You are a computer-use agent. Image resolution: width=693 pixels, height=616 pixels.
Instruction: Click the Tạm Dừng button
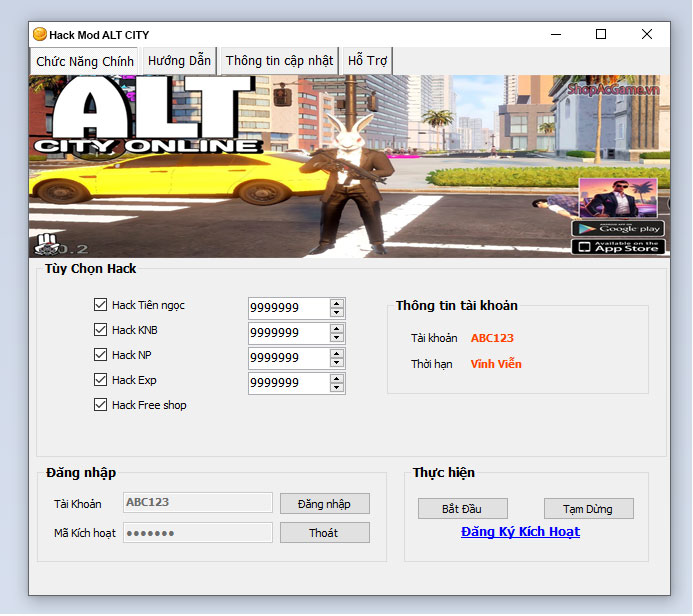pyautogui.click(x=588, y=509)
